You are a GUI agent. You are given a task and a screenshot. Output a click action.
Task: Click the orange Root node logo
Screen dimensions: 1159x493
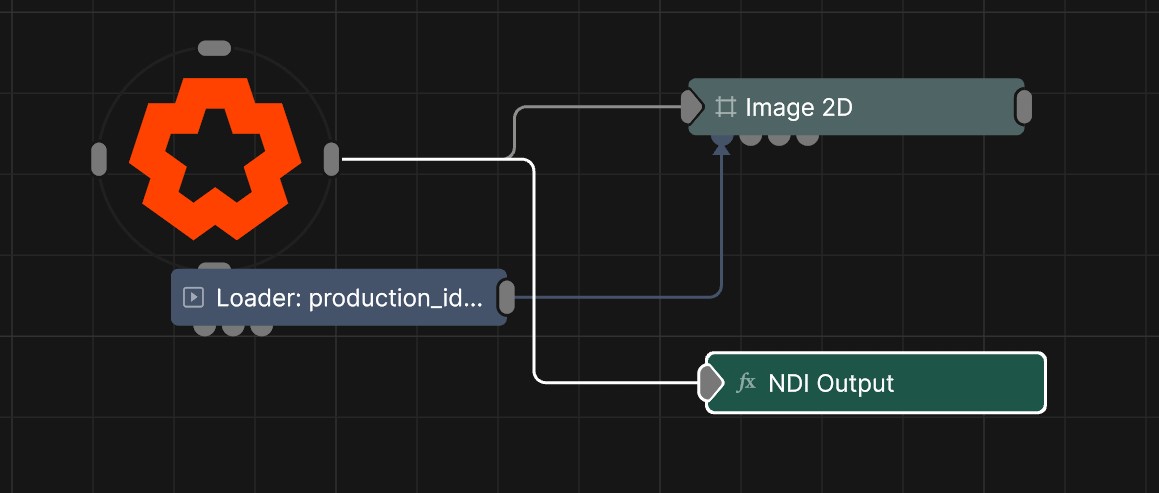(x=215, y=158)
